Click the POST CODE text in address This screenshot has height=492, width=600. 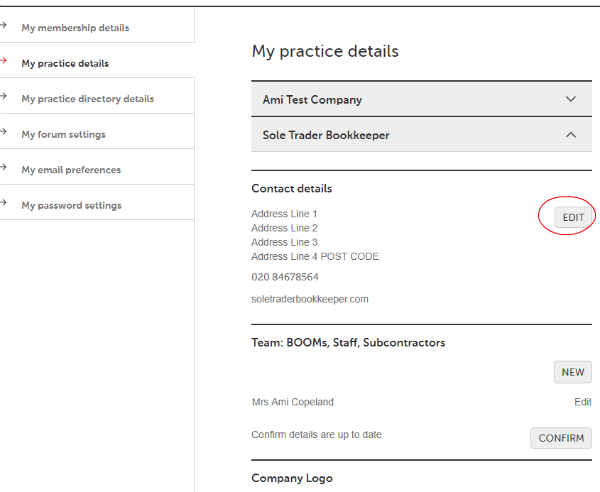349,257
